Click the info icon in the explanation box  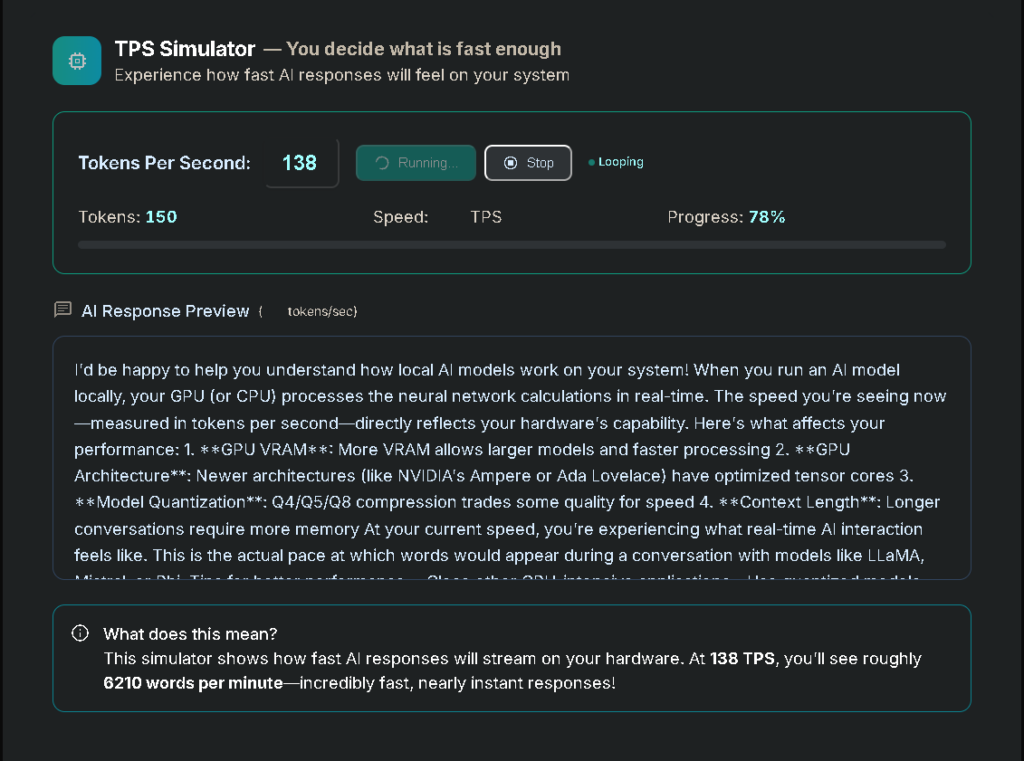pyautogui.click(x=80, y=634)
